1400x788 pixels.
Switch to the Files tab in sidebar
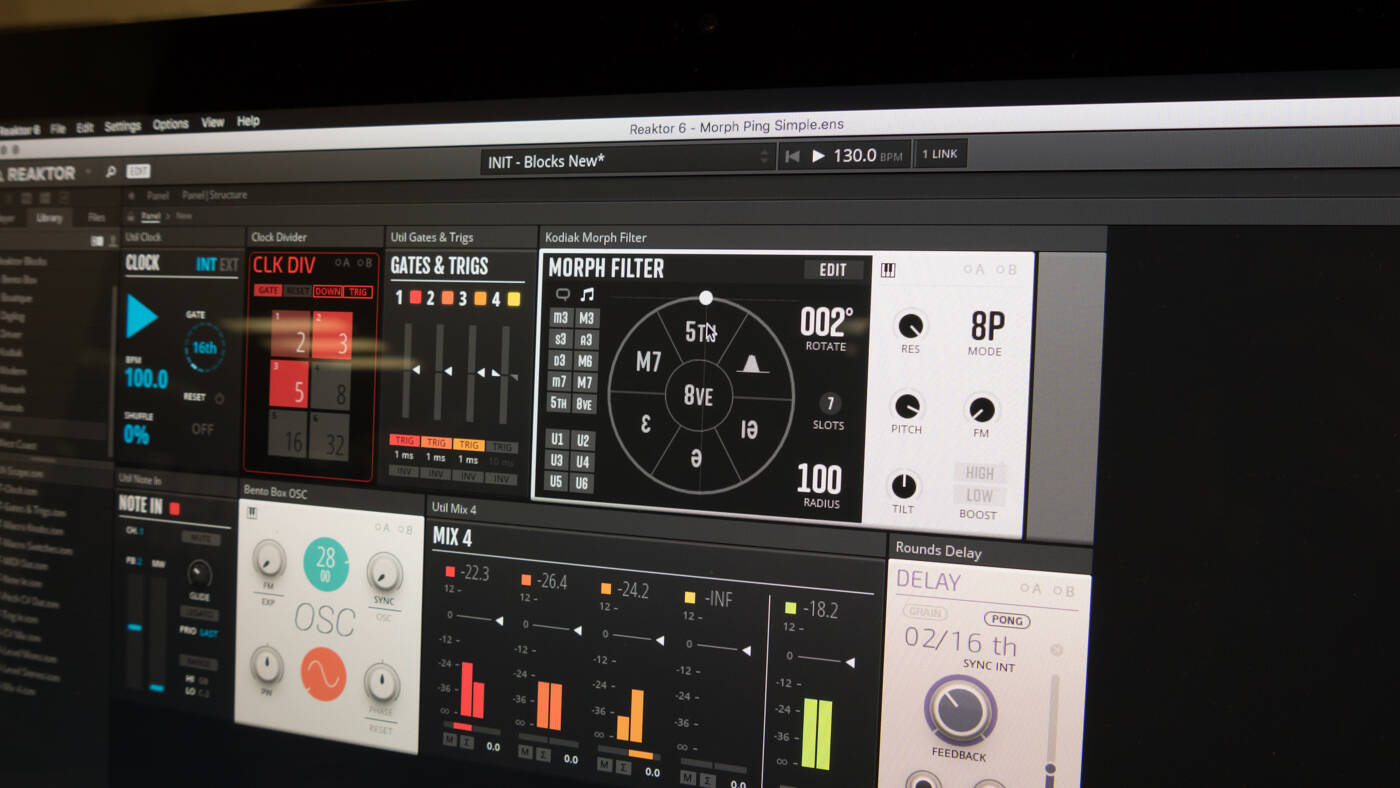tap(96, 217)
